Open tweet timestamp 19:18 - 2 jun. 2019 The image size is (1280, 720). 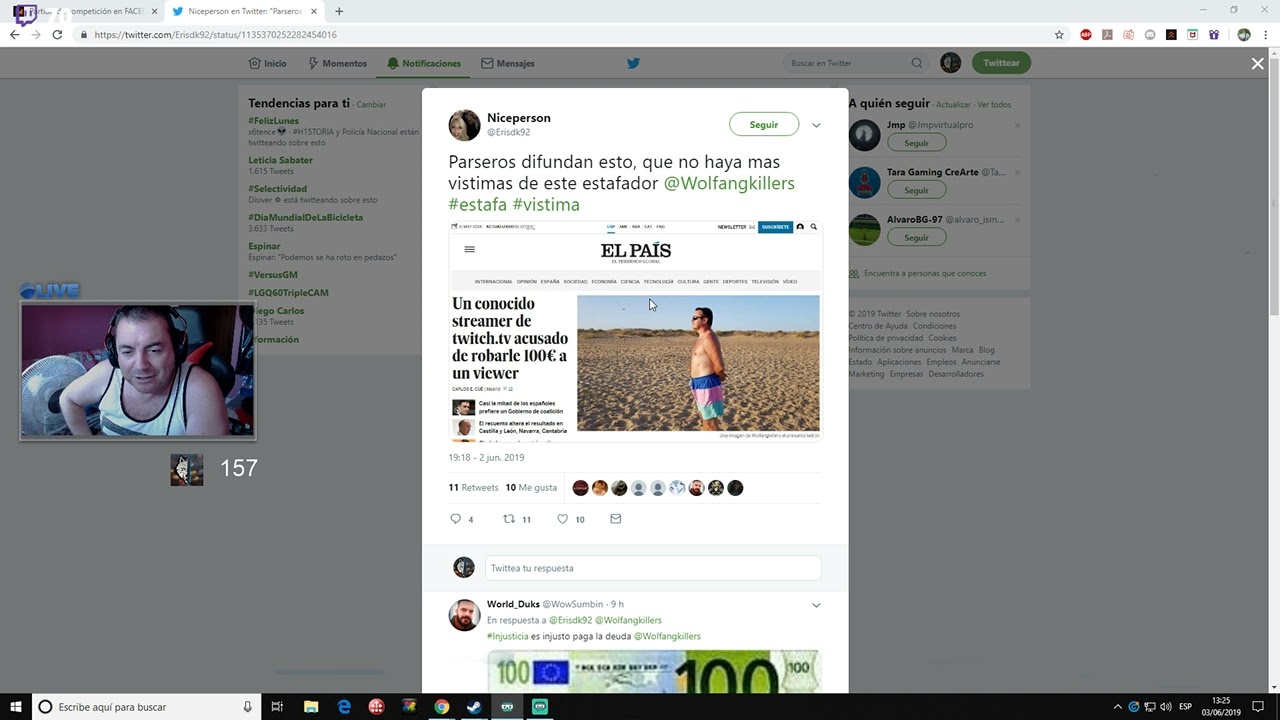tap(486, 457)
